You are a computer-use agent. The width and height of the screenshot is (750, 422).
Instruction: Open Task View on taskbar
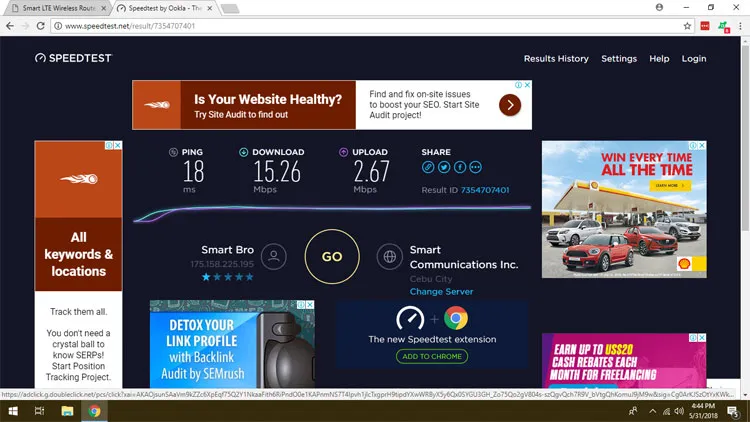[40, 411]
